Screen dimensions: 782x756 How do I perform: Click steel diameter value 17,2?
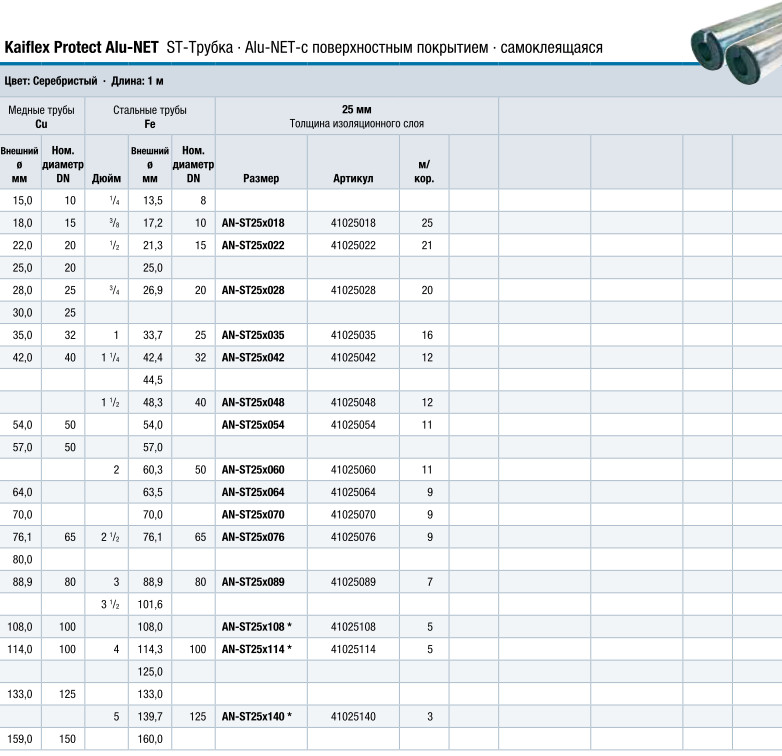click(x=153, y=223)
